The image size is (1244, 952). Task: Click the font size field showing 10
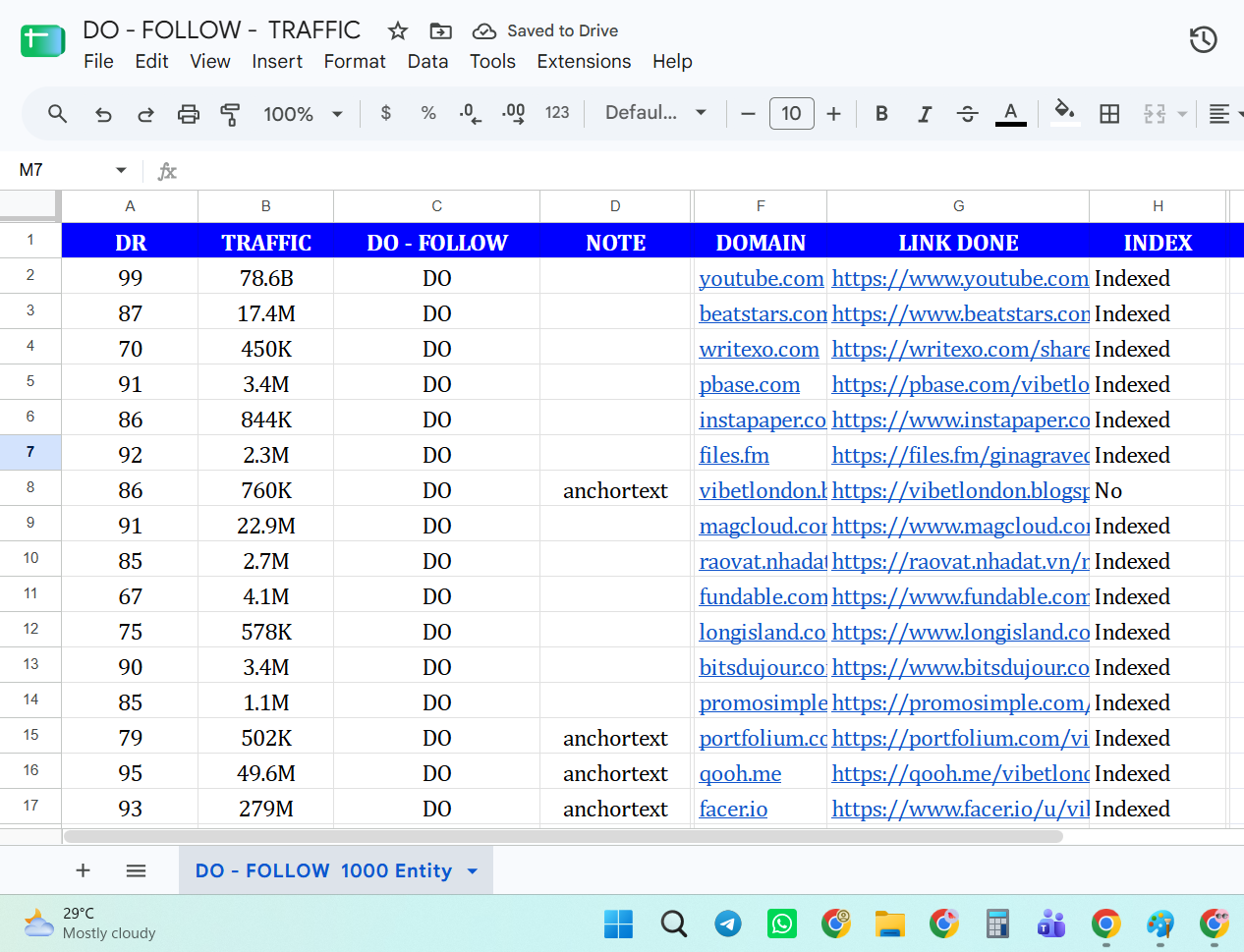click(791, 114)
